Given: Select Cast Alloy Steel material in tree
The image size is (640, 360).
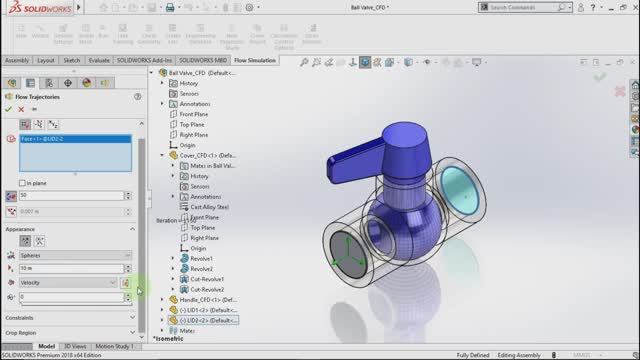Looking at the screenshot, I should pyautogui.click(x=209, y=207).
